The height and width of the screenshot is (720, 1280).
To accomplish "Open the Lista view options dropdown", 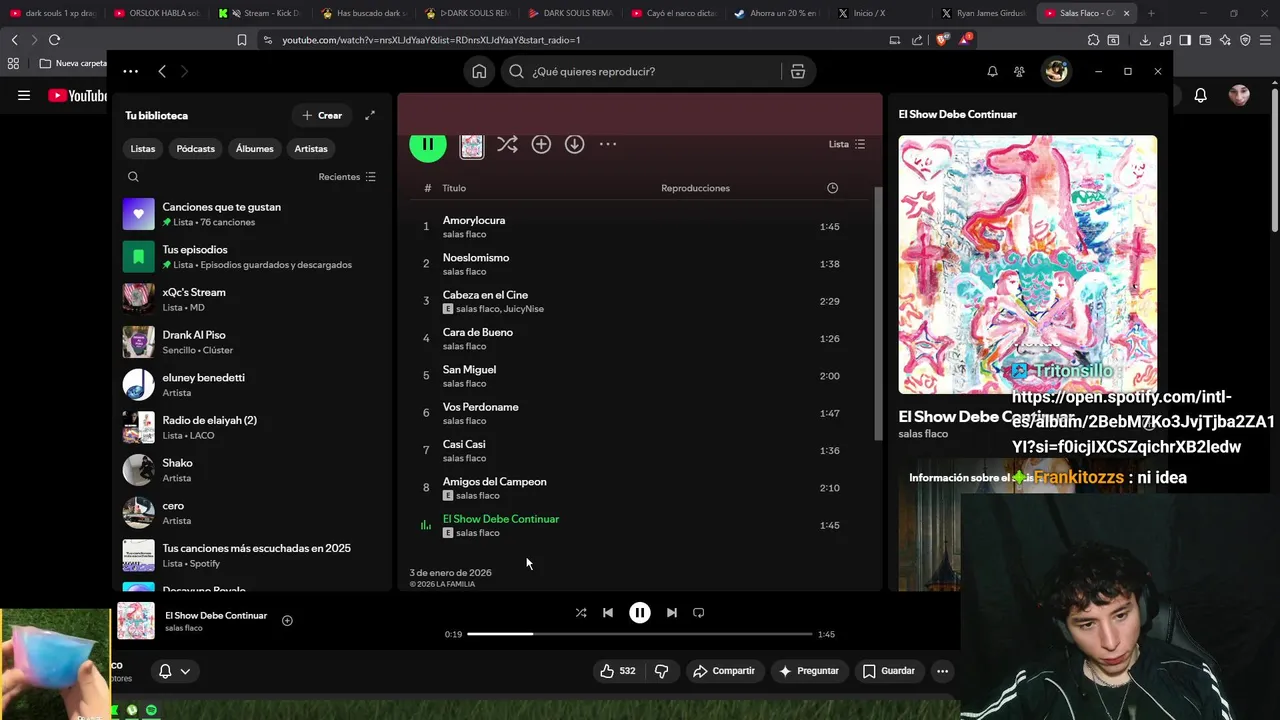I will pyautogui.click(x=847, y=144).
